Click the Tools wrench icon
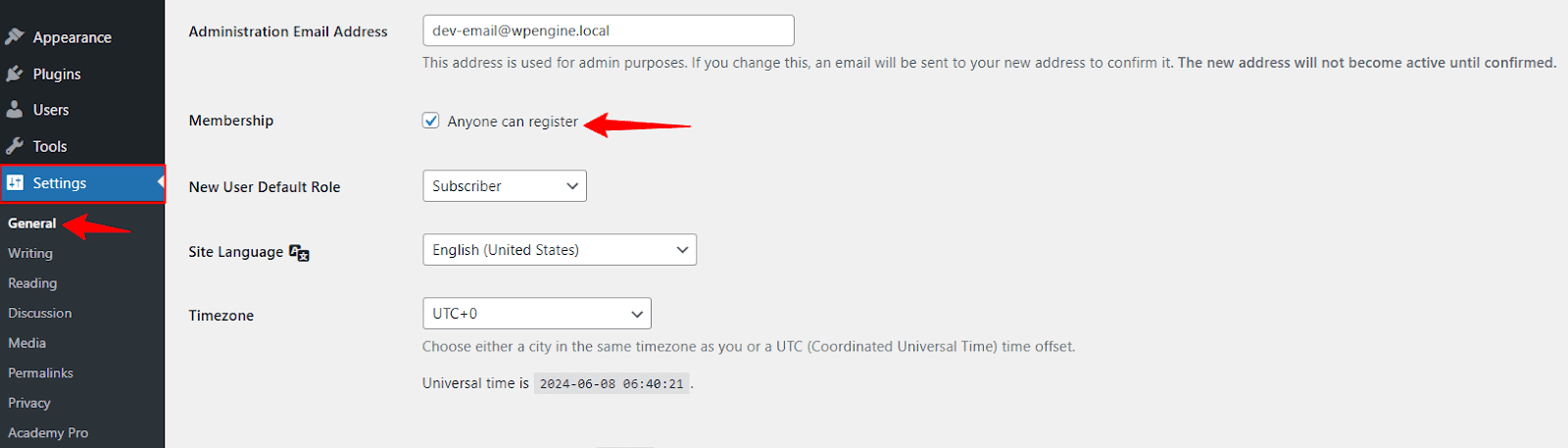 (15, 146)
